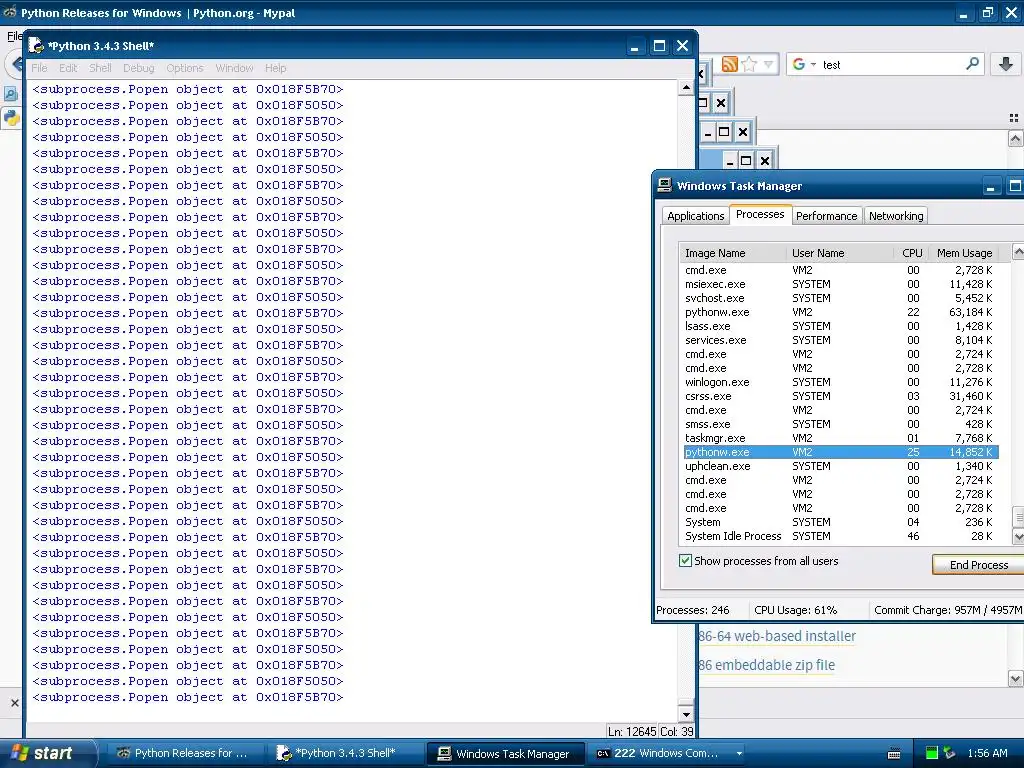Click browser page scrollbar down arrow
Viewport: 1024px width, 768px height.
point(1015,679)
